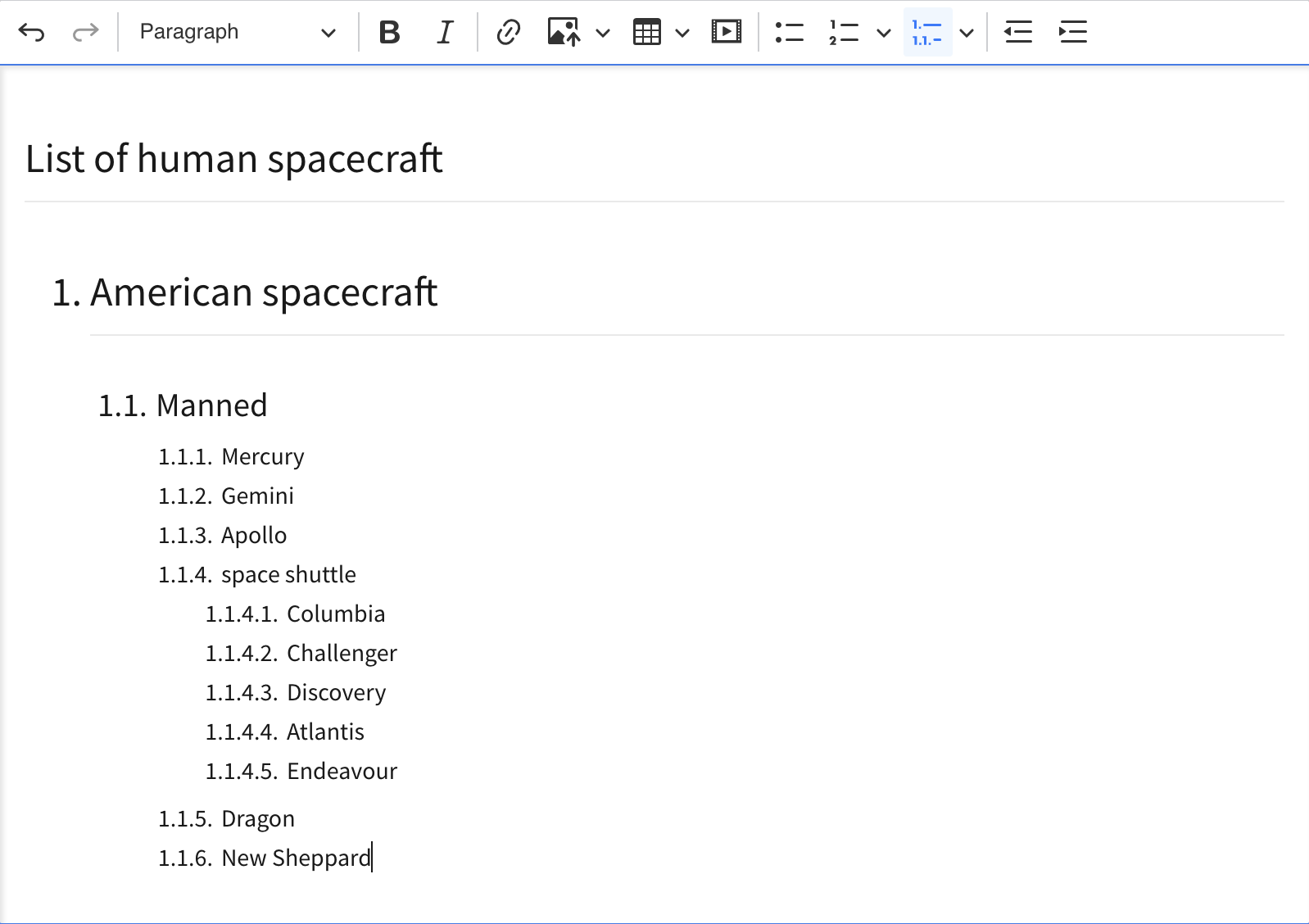Toggle bulleted list

[790, 32]
